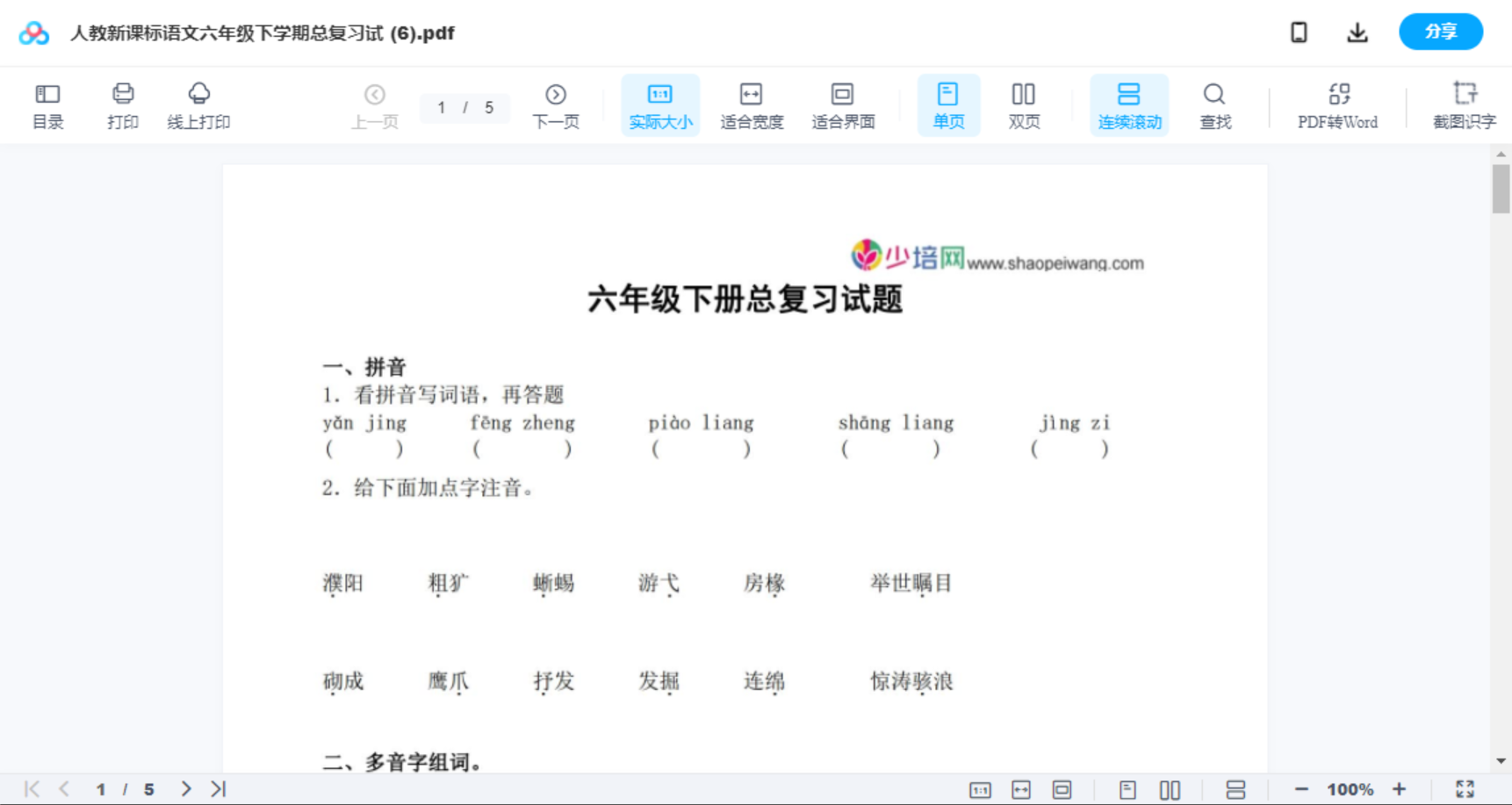
Task: Click the 打印 print icon
Action: click(x=122, y=104)
